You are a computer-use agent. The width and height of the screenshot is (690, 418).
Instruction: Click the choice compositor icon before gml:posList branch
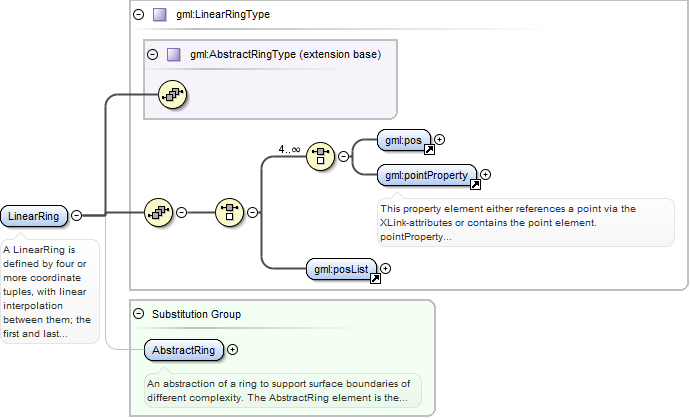click(230, 212)
